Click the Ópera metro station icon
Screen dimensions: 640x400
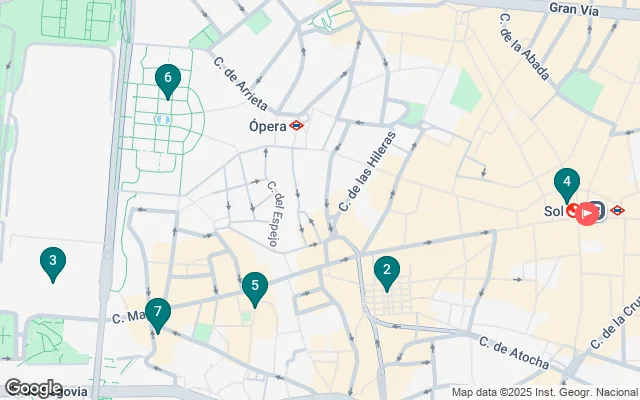point(297,126)
